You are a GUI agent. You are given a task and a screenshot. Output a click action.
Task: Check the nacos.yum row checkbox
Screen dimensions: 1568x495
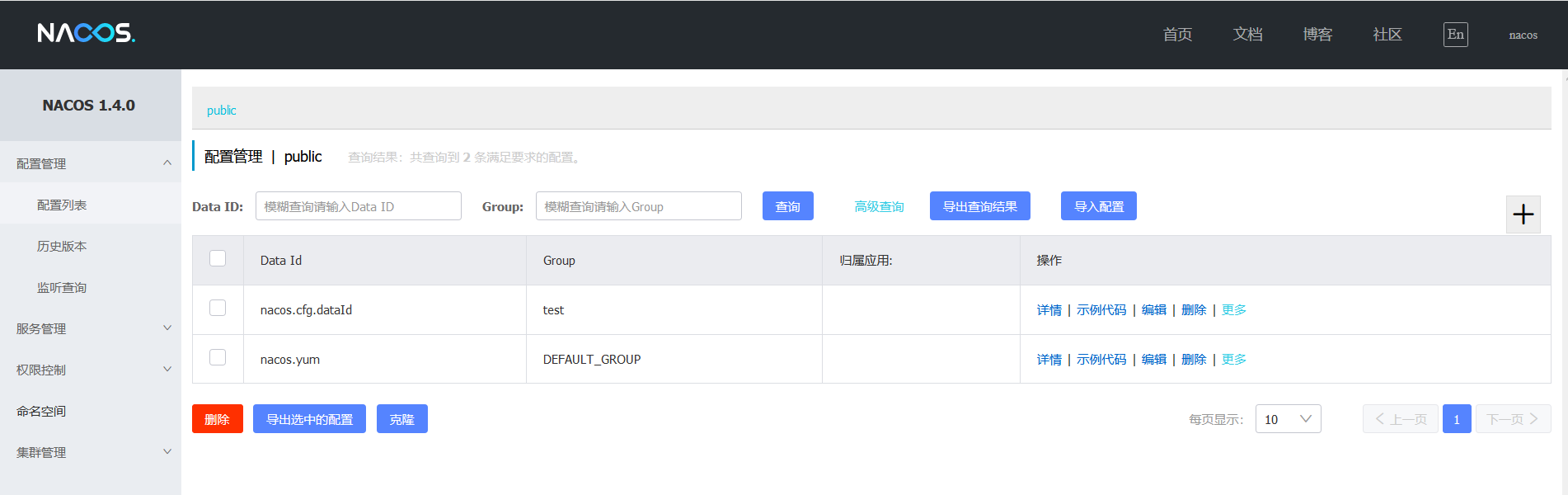tap(218, 358)
